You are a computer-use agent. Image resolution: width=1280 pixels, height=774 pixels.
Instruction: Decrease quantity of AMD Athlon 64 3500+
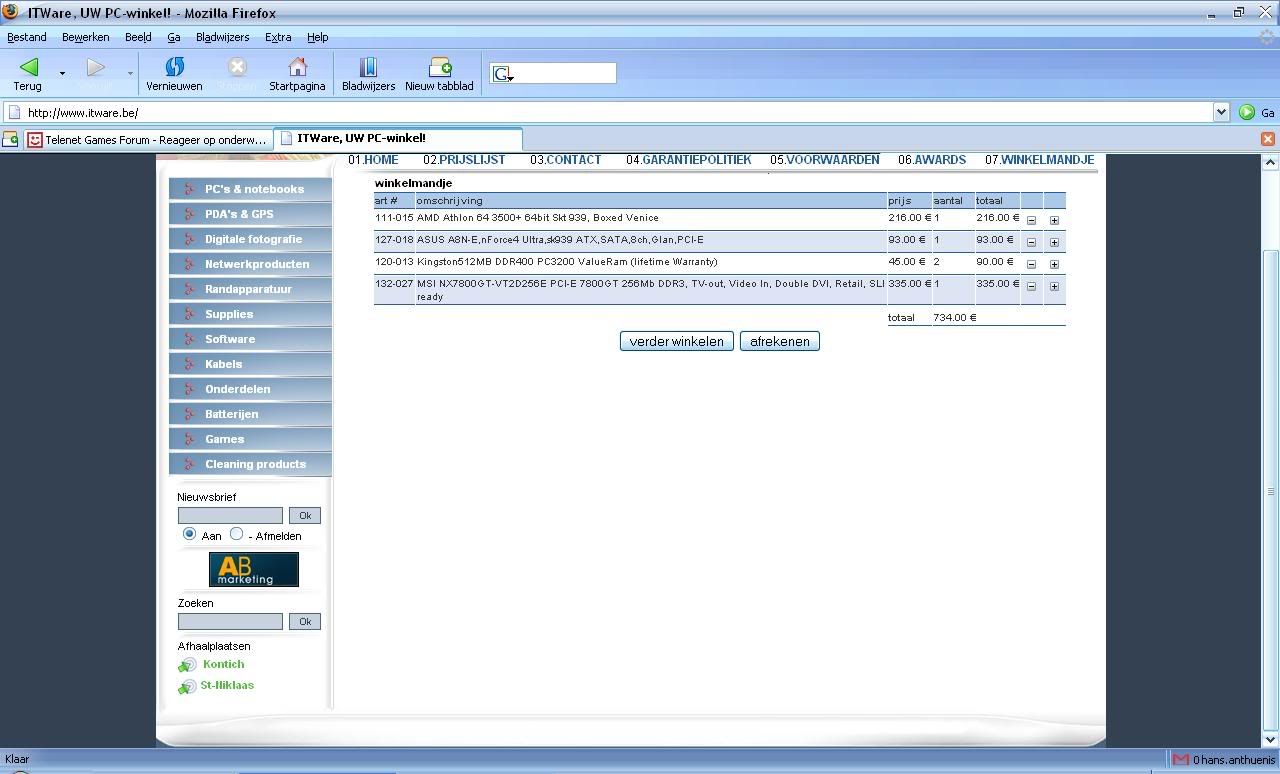1031,220
